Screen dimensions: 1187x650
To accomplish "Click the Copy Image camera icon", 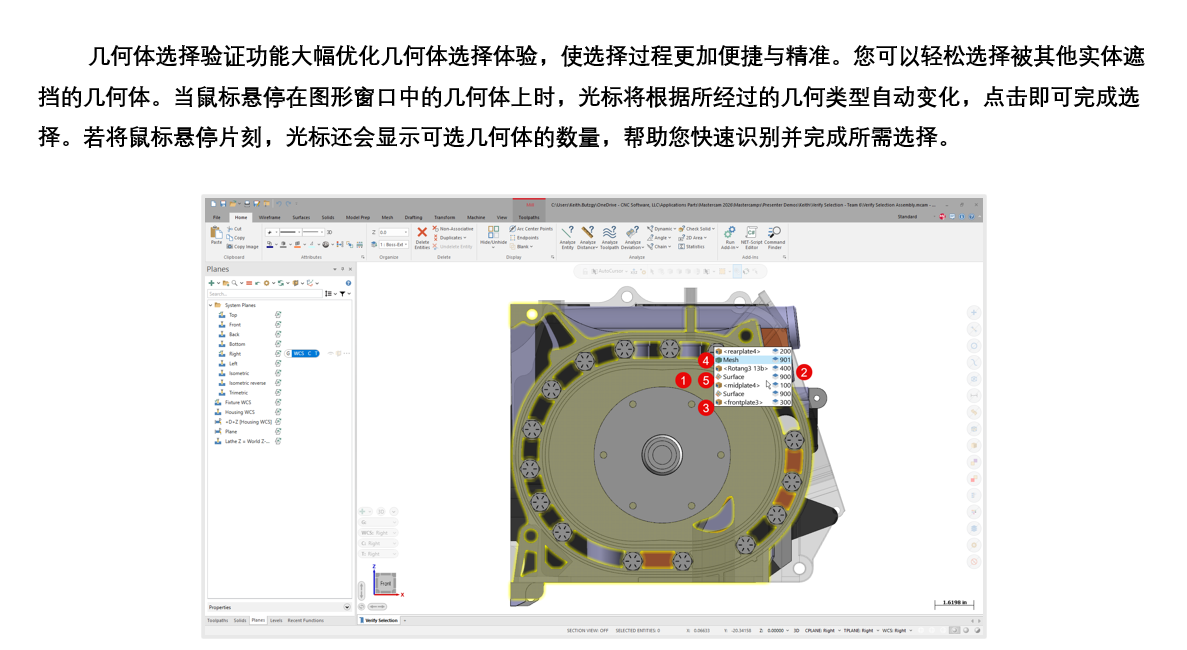I will (x=229, y=247).
